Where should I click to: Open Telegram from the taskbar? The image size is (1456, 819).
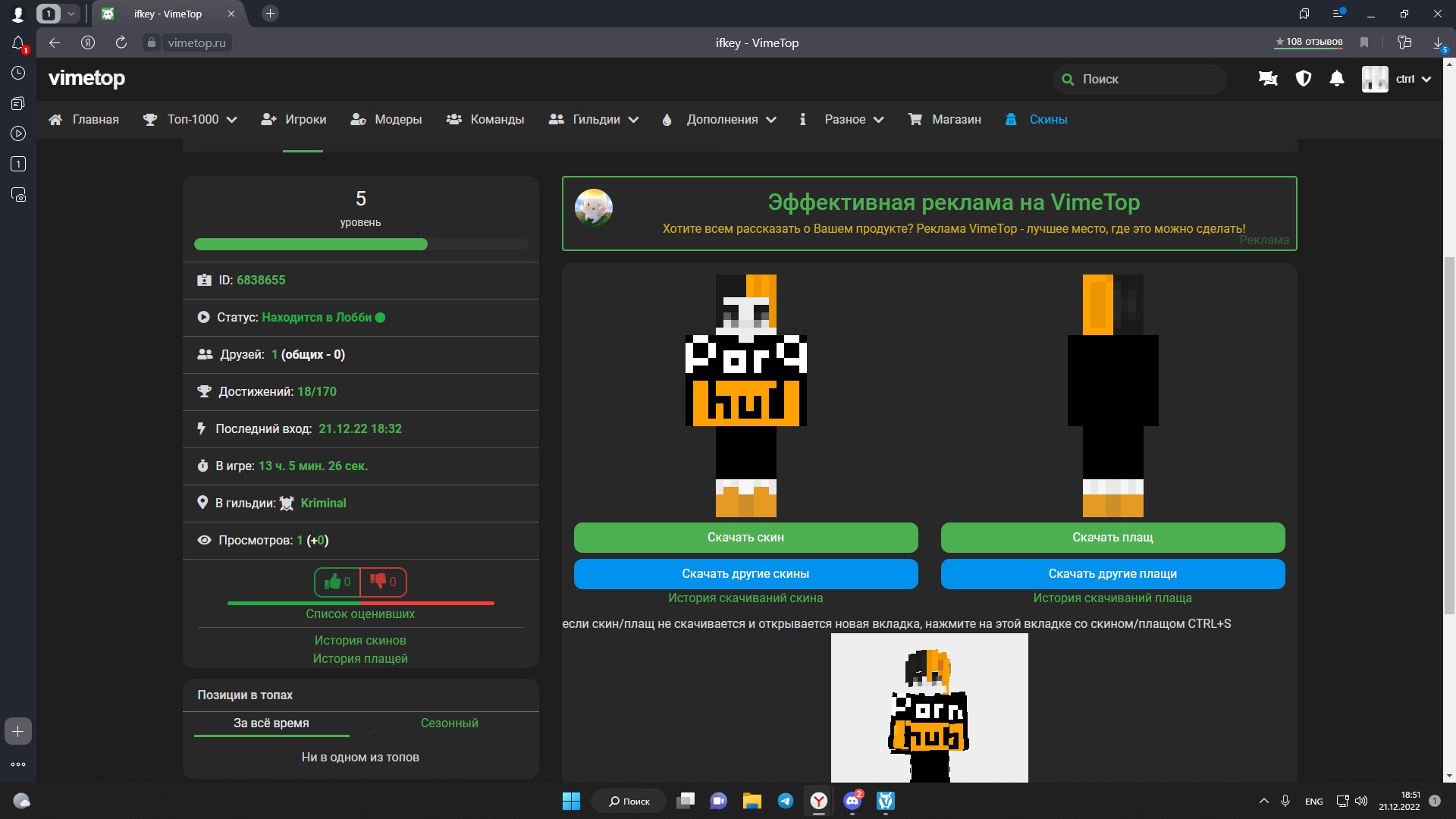point(786,801)
